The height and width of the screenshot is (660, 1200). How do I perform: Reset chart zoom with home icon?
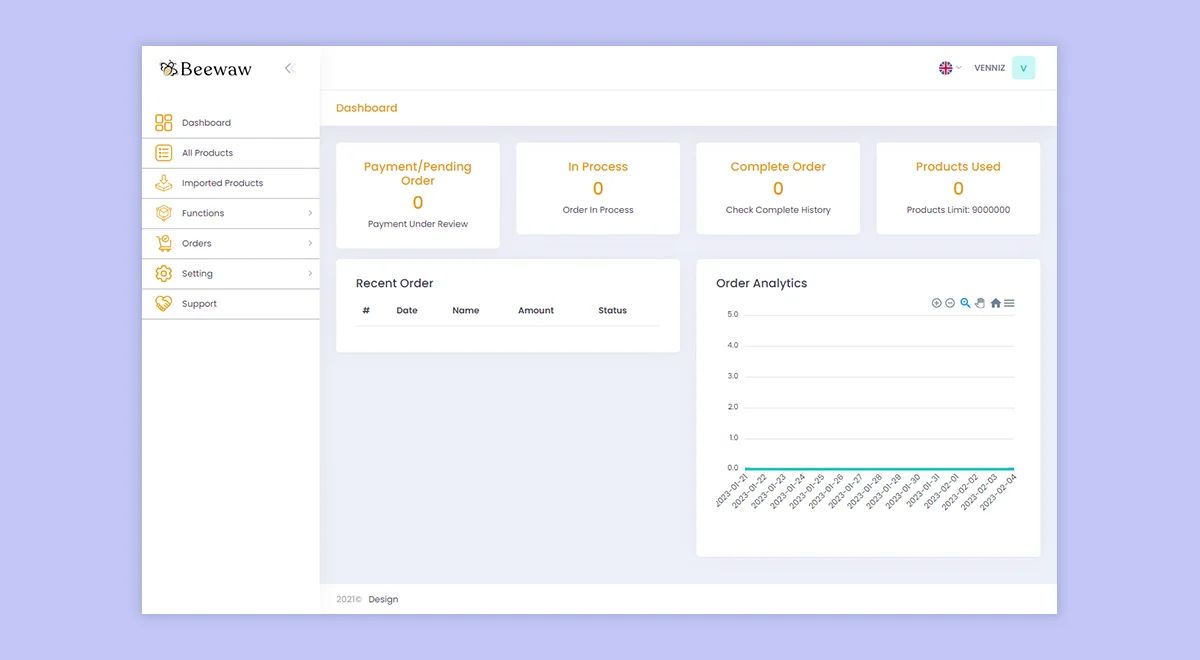995,303
